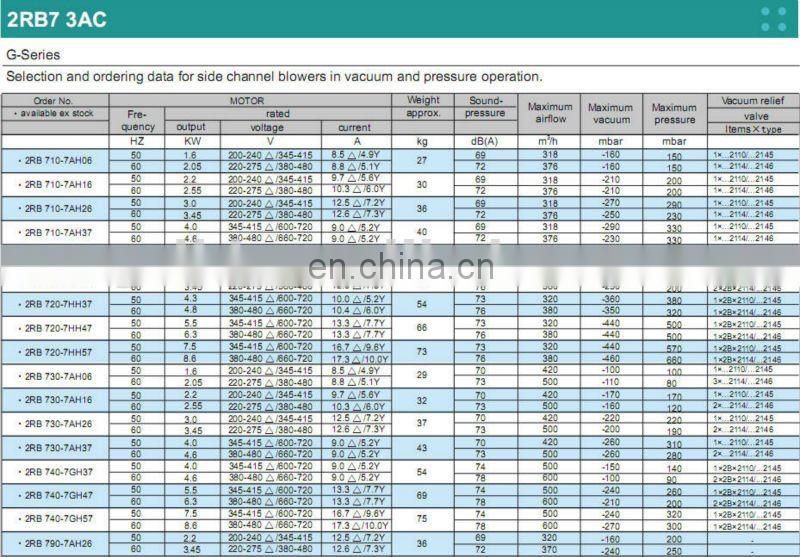
Task: Click the Frequency sub-header under MOTOR
Action: click(x=137, y=121)
